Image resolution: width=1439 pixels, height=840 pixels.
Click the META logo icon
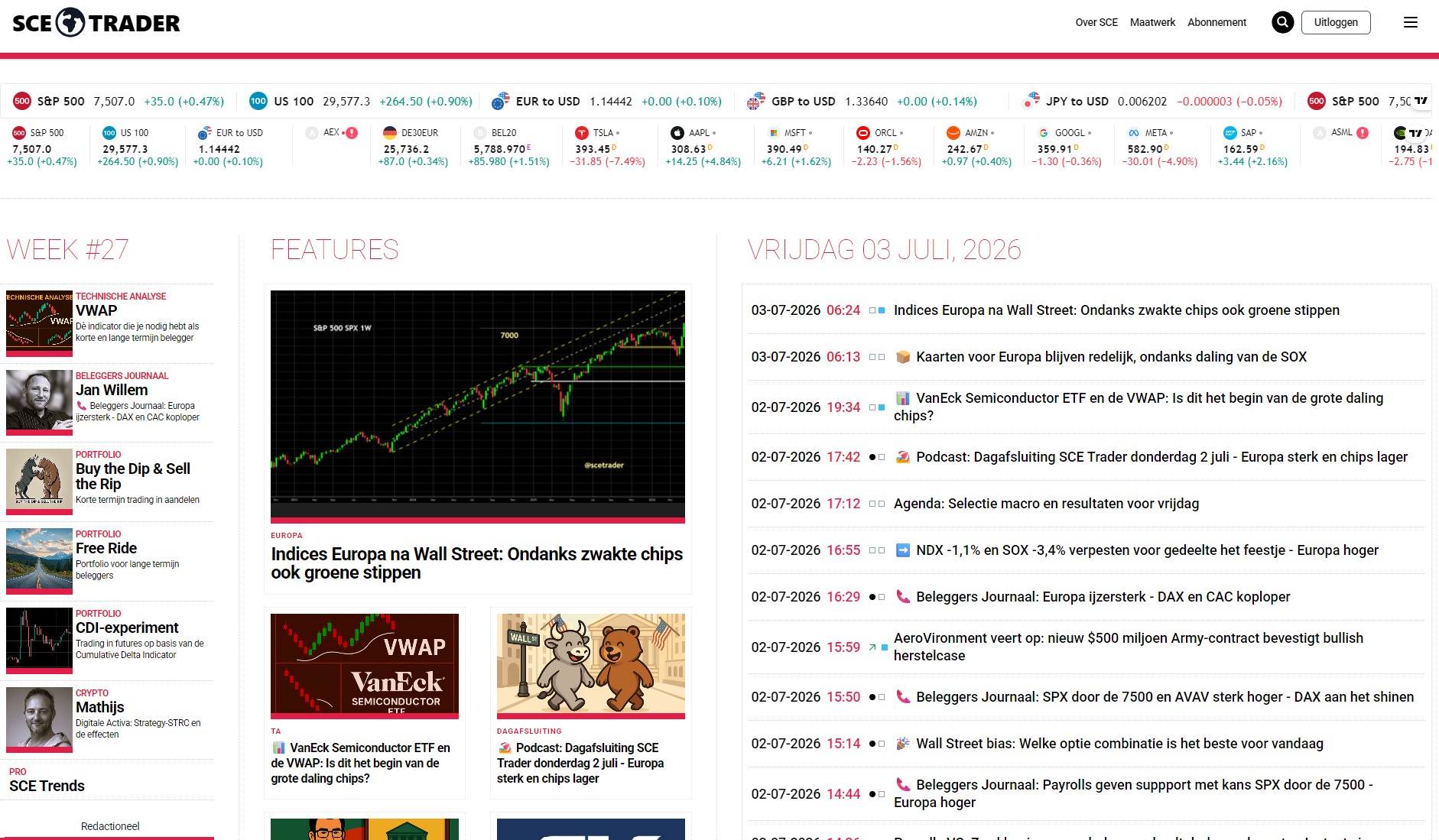[x=1134, y=133]
